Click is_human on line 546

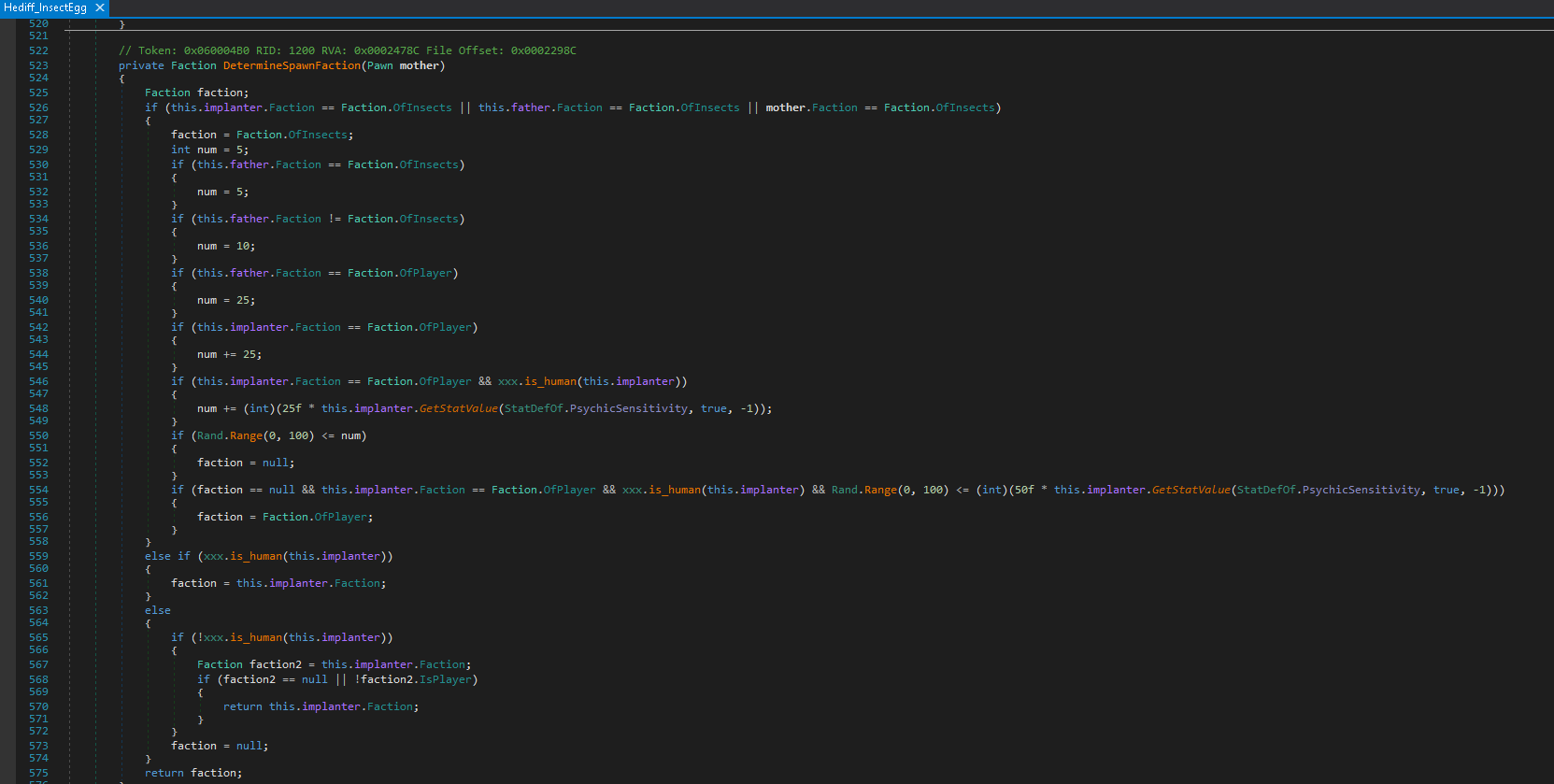pos(550,381)
